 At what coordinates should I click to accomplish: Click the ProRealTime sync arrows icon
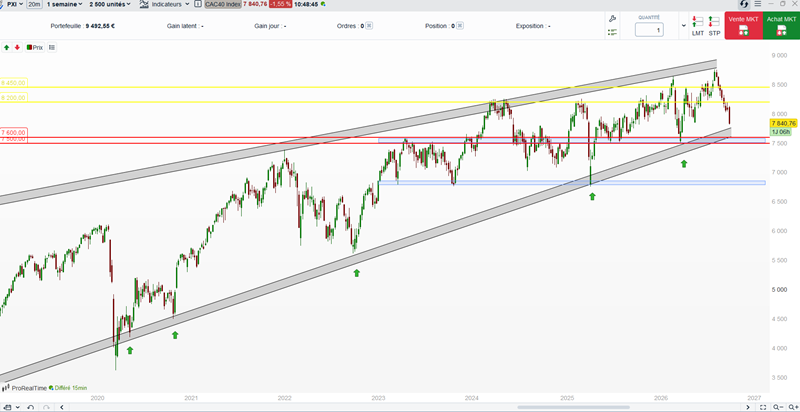pos(744,4)
